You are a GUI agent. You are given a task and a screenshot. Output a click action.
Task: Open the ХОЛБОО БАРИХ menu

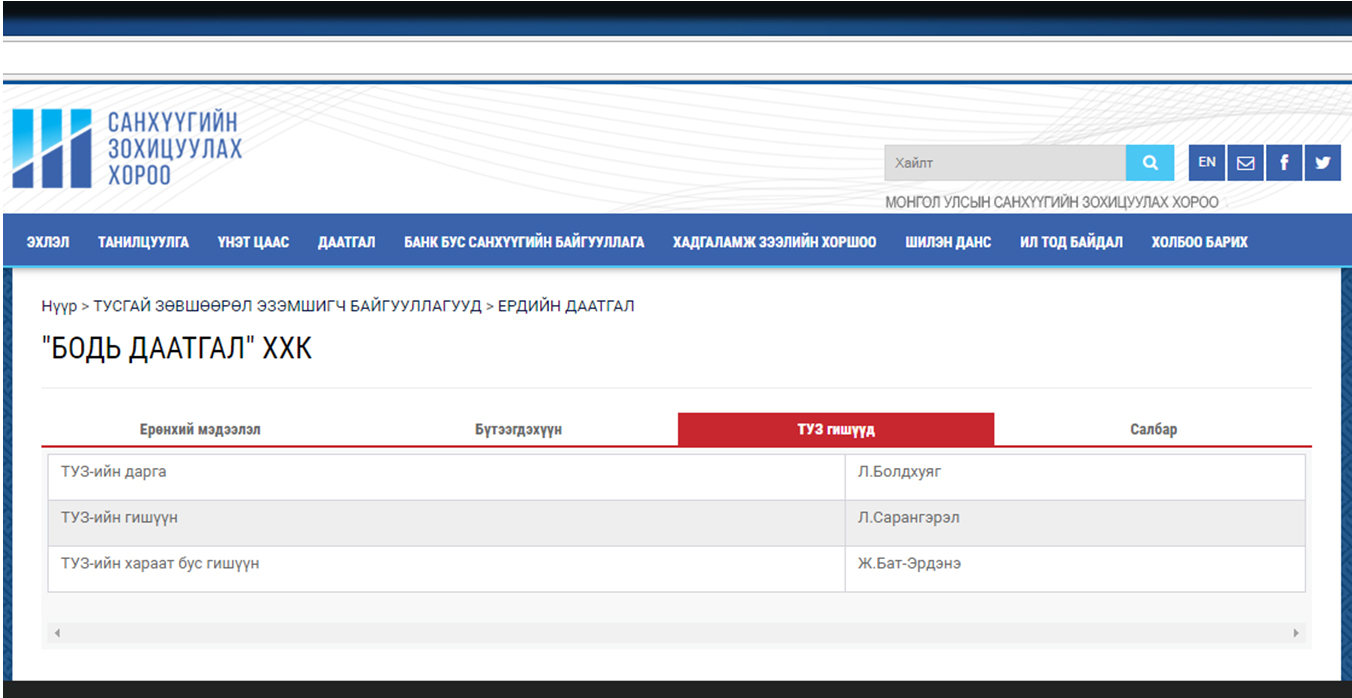(x=1199, y=242)
